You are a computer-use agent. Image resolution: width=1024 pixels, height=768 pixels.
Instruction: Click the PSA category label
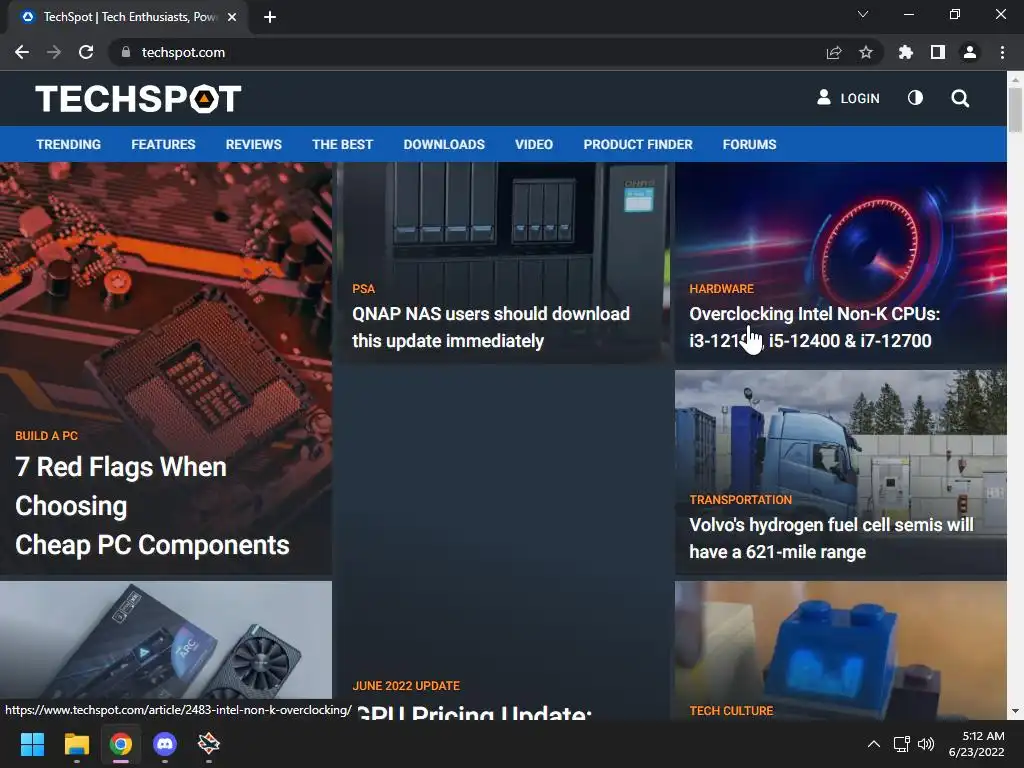tap(364, 289)
